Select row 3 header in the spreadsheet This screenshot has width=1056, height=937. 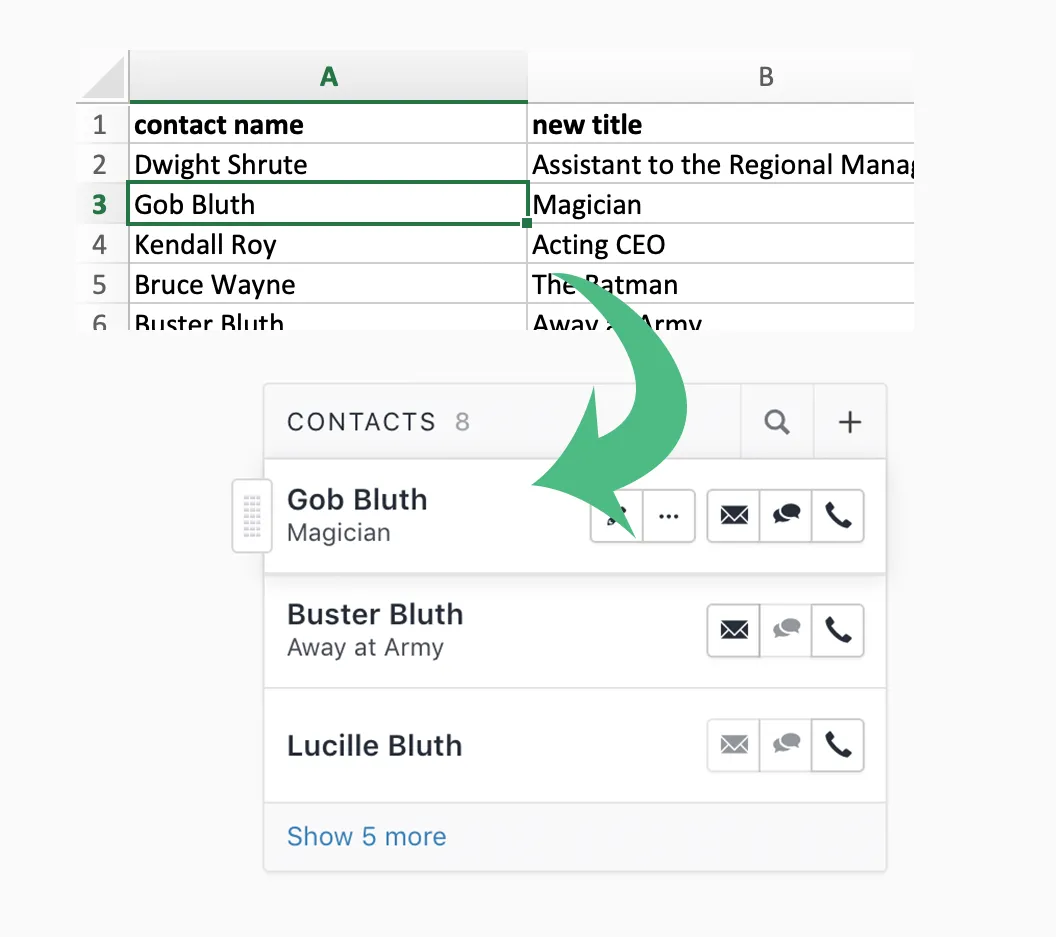(x=100, y=203)
